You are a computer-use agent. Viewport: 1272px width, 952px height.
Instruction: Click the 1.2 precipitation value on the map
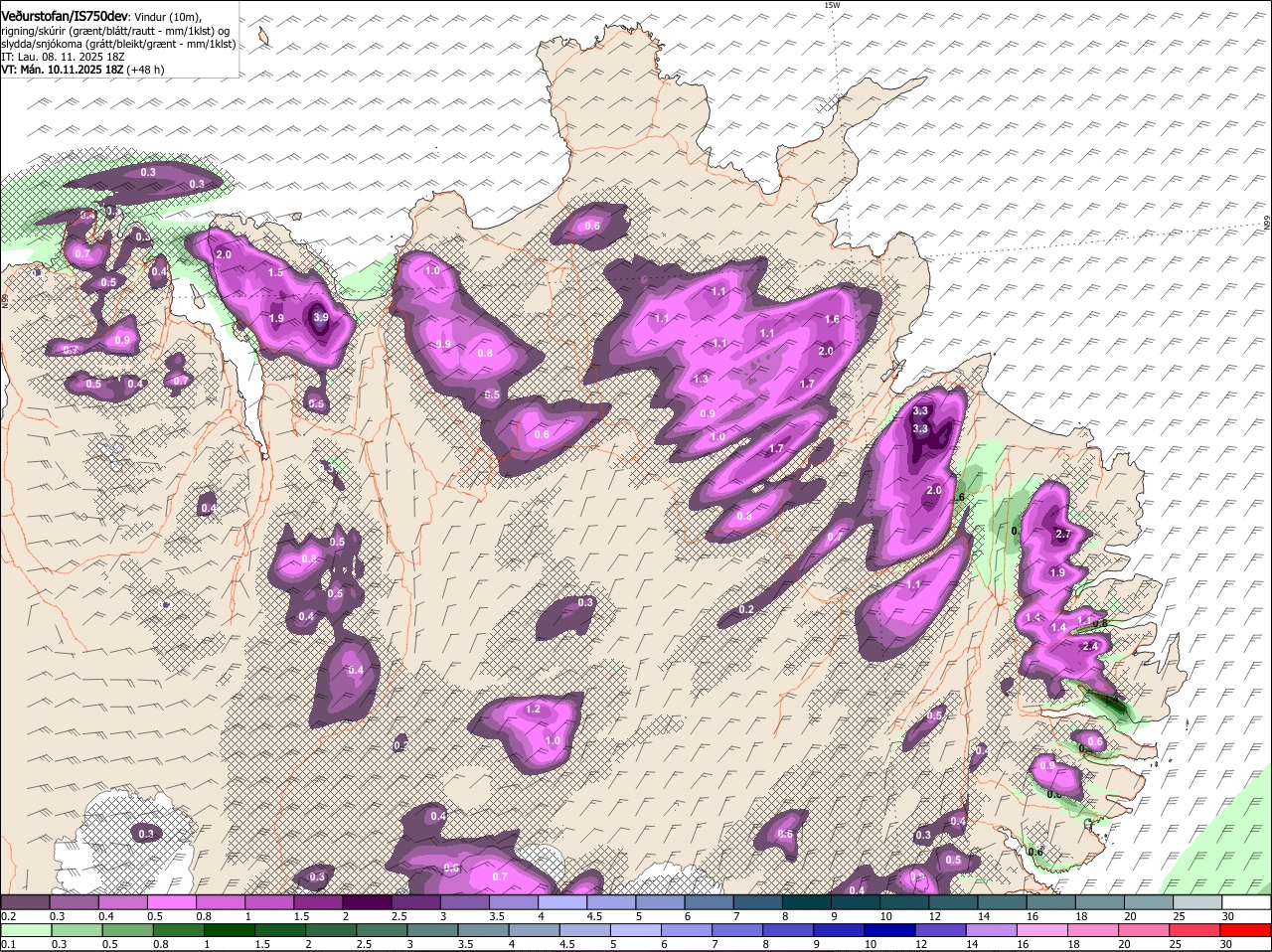(533, 710)
